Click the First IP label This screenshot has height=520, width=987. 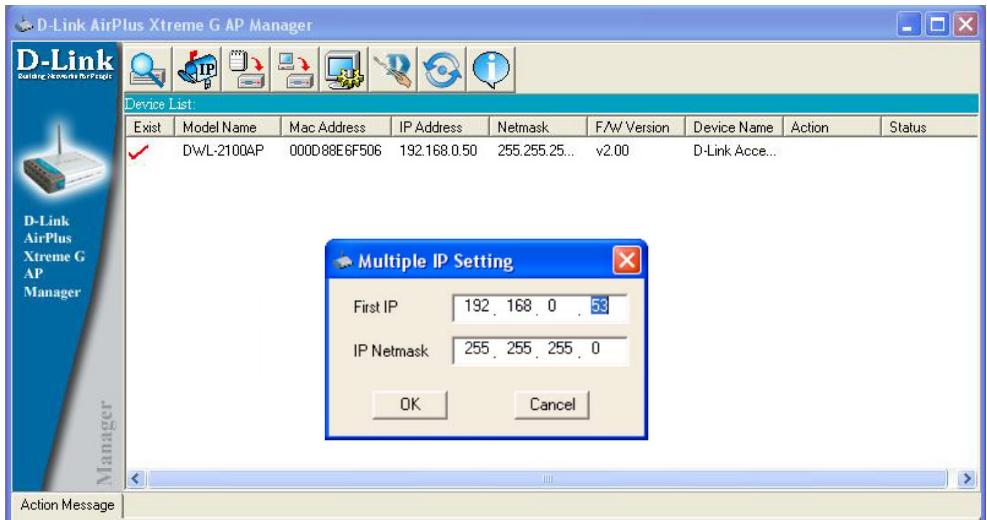[375, 307]
